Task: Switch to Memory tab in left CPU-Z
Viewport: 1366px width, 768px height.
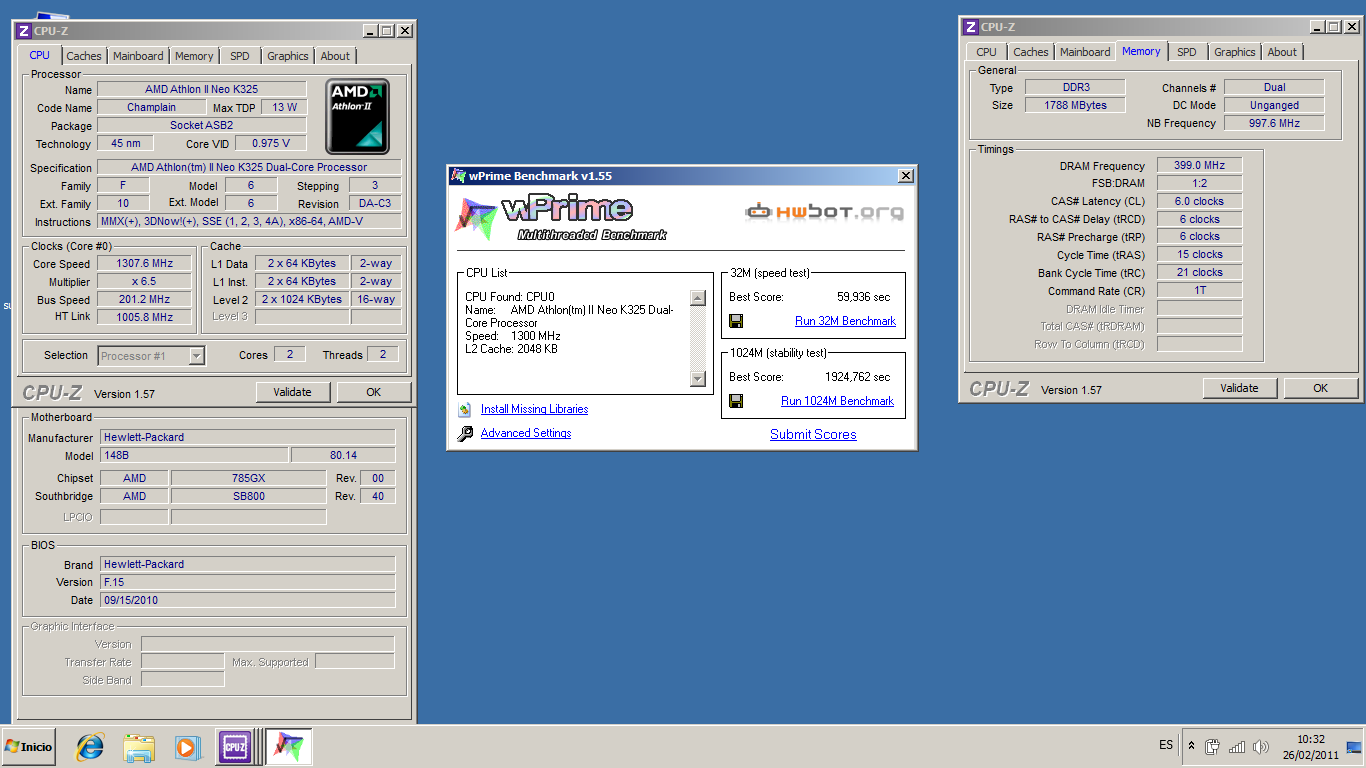Action: point(194,56)
